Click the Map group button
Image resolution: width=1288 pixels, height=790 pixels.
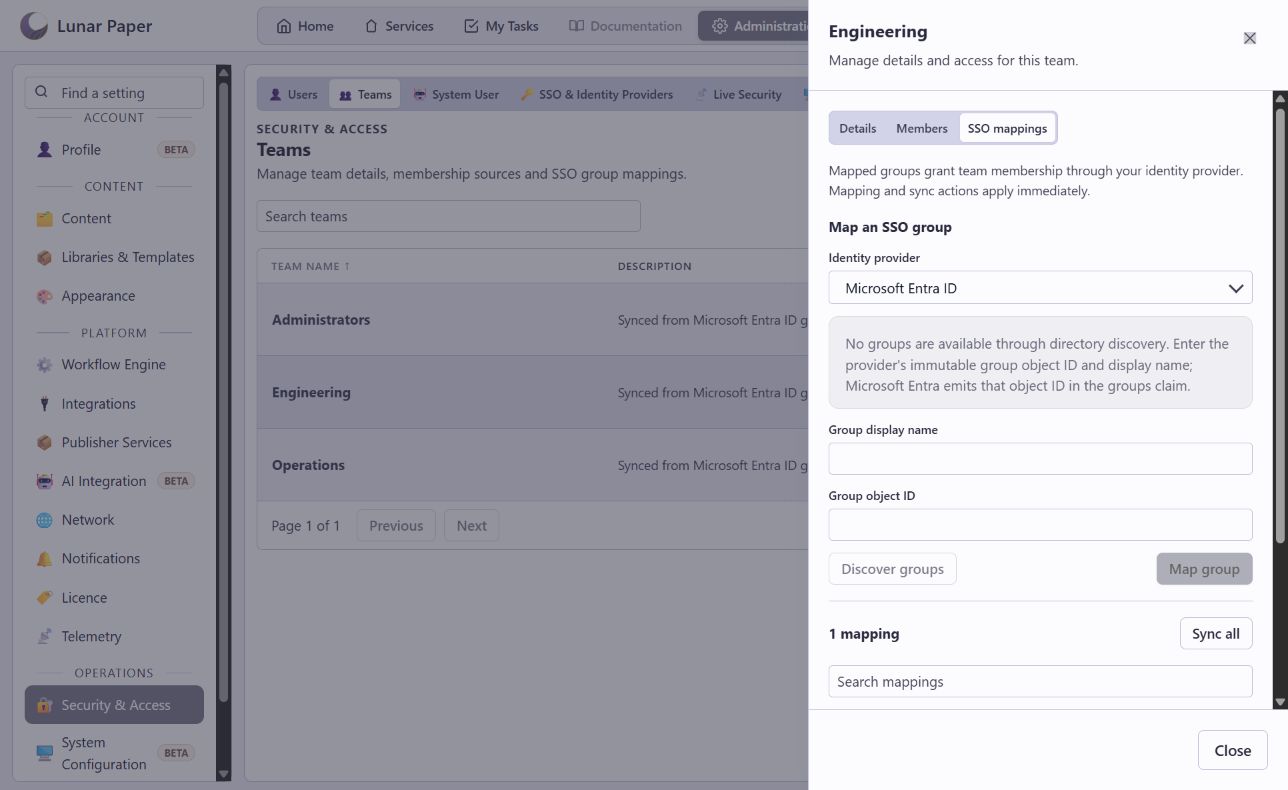pyautogui.click(x=1204, y=569)
